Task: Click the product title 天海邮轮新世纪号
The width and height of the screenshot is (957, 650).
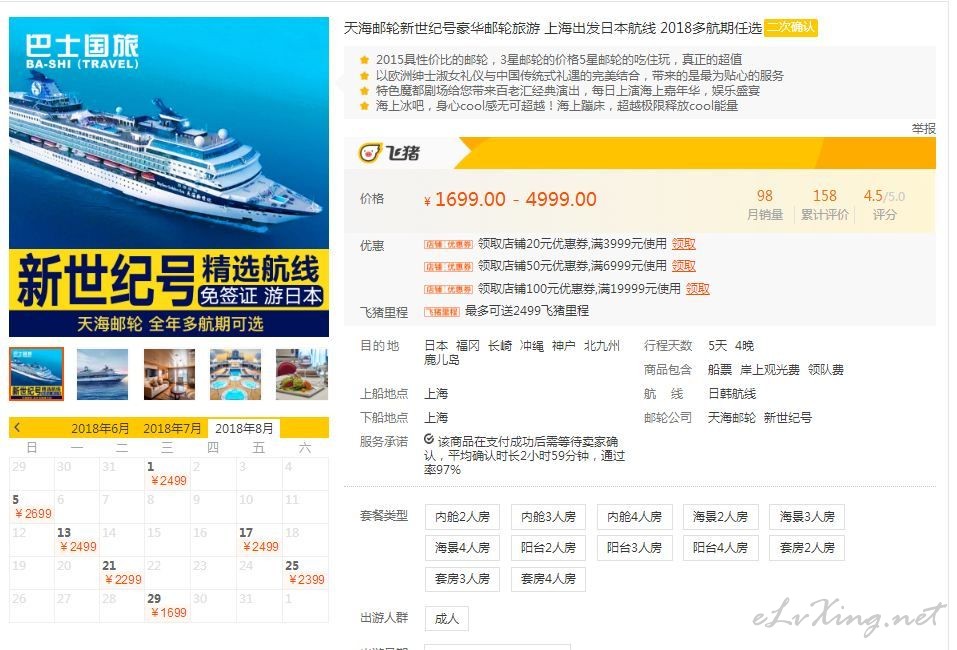Action: (553, 28)
